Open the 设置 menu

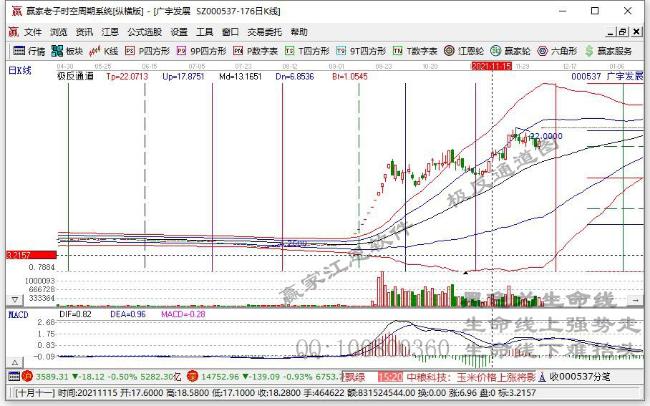click(179, 32)
